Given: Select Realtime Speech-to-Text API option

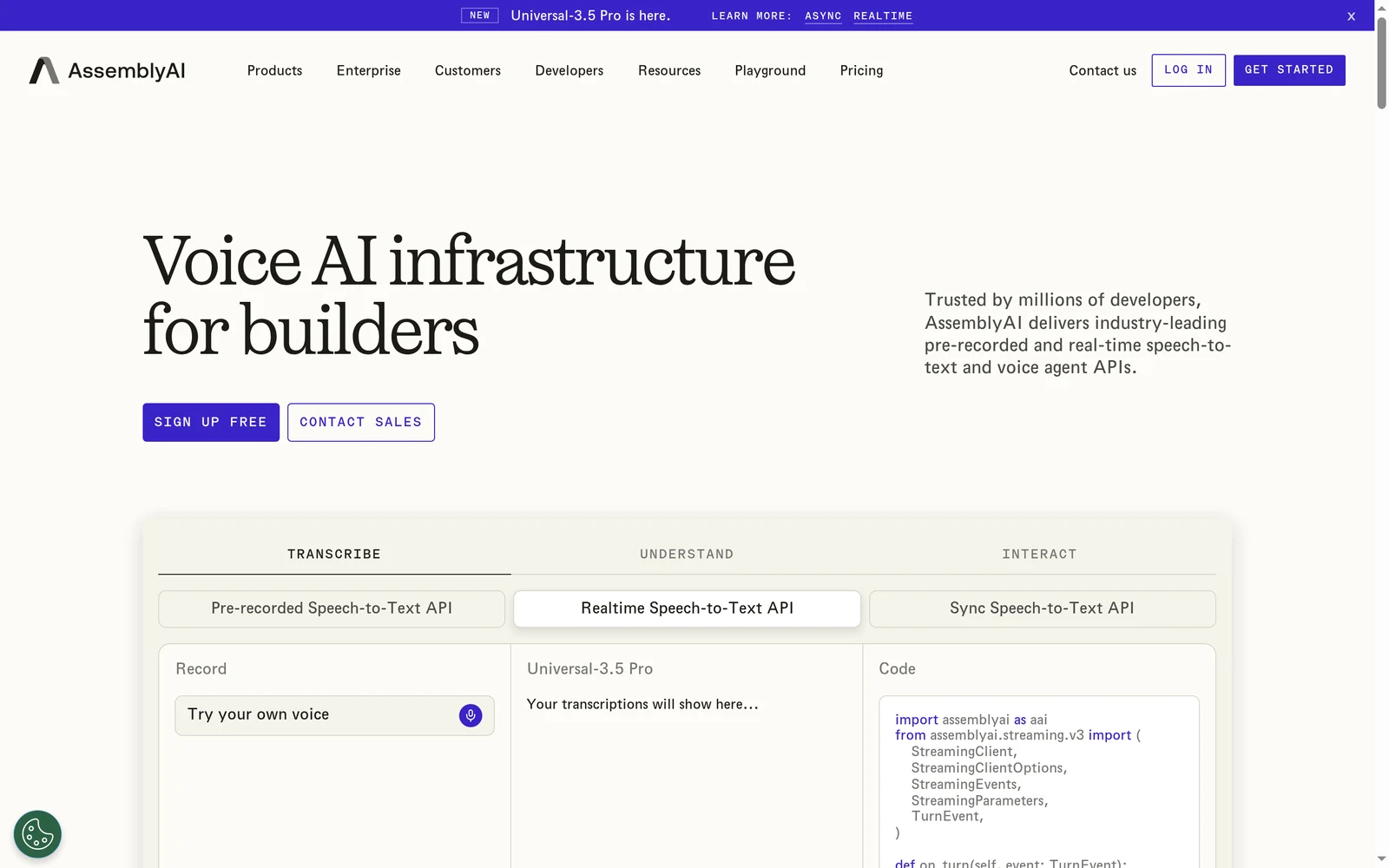Looking at the screenshot, I should [687, 608].
